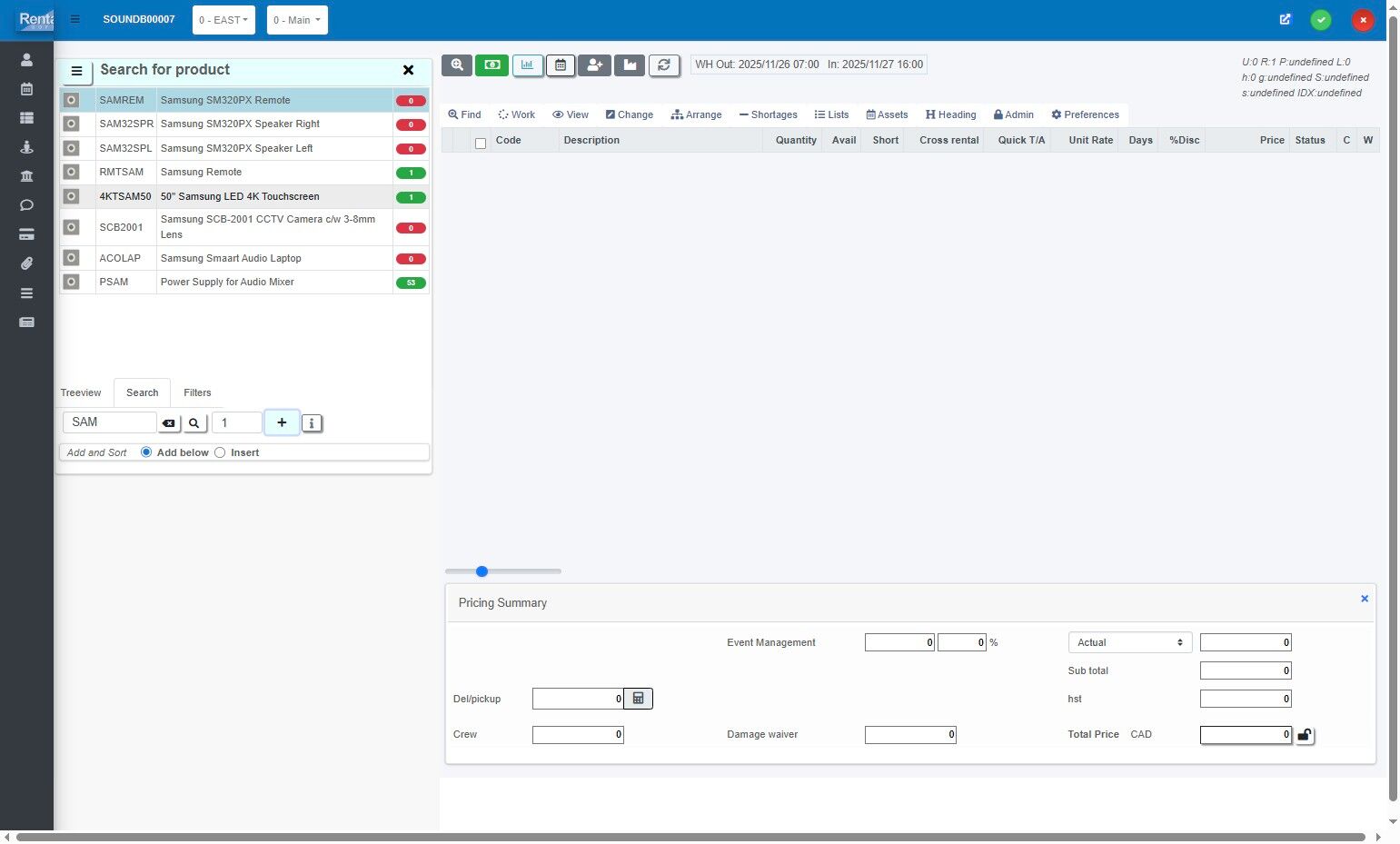Click the horizontal scrollbar at the bottom
1400x844 pixels.
point(690,837)
